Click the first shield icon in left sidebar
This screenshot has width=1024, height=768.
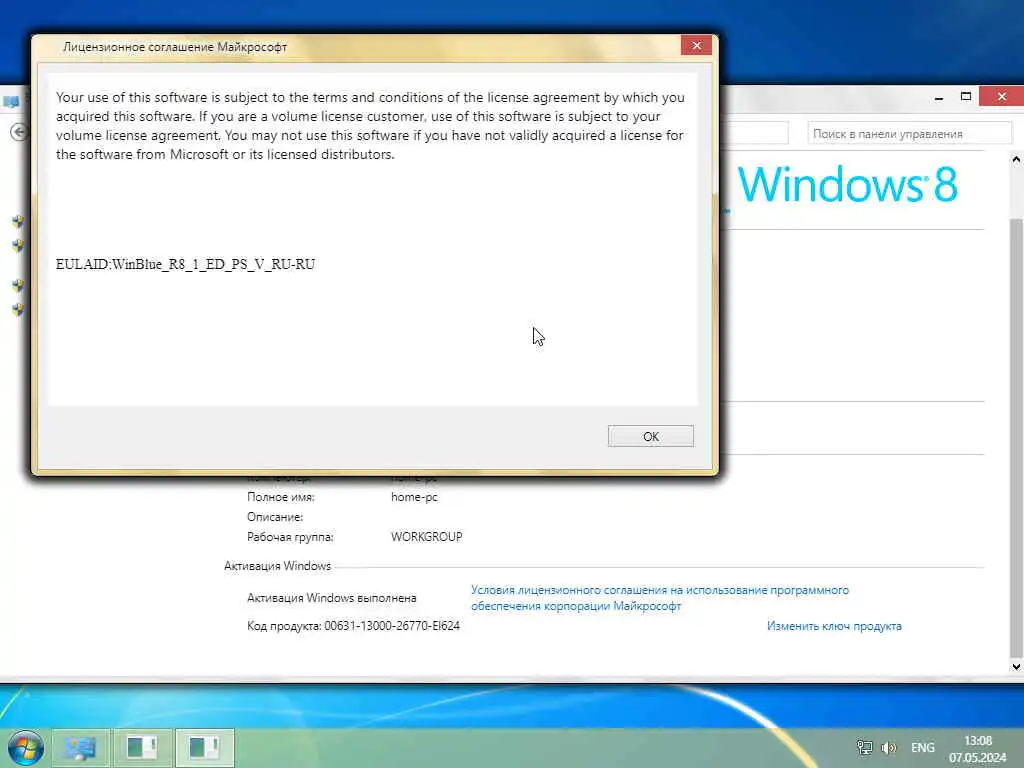[18, 221]
